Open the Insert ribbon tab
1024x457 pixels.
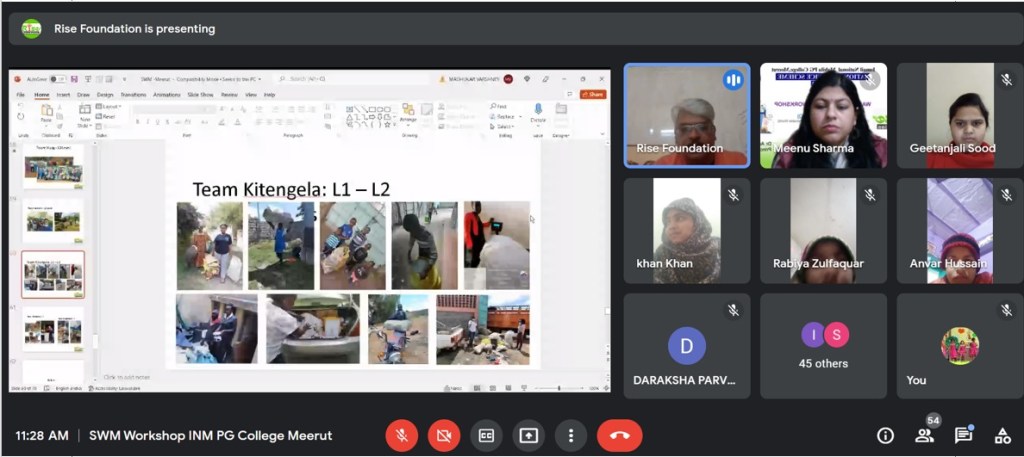tap(63, 94)
